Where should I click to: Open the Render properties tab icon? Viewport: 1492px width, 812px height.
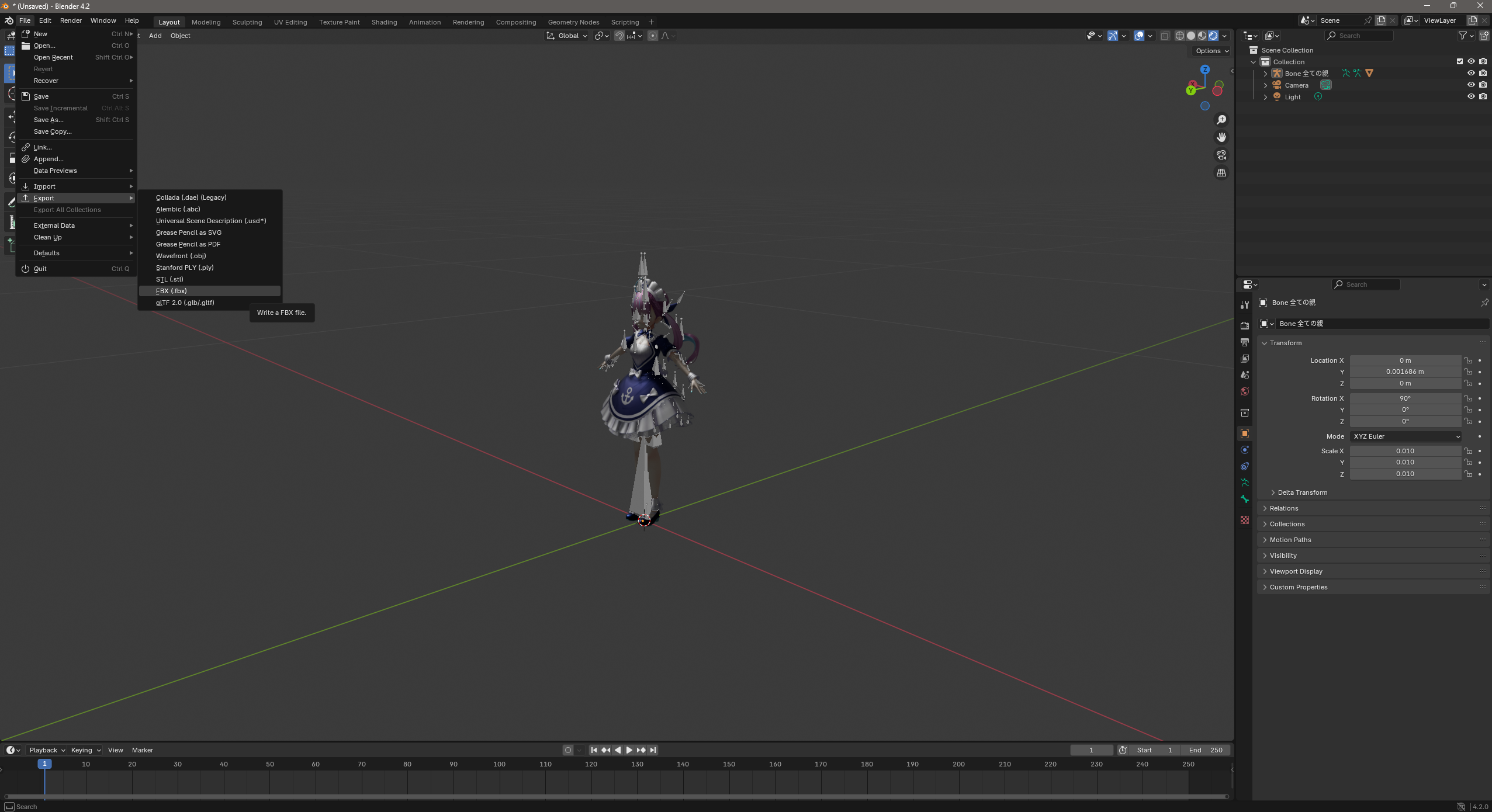pyautogui.click(x=1245, y=325)
